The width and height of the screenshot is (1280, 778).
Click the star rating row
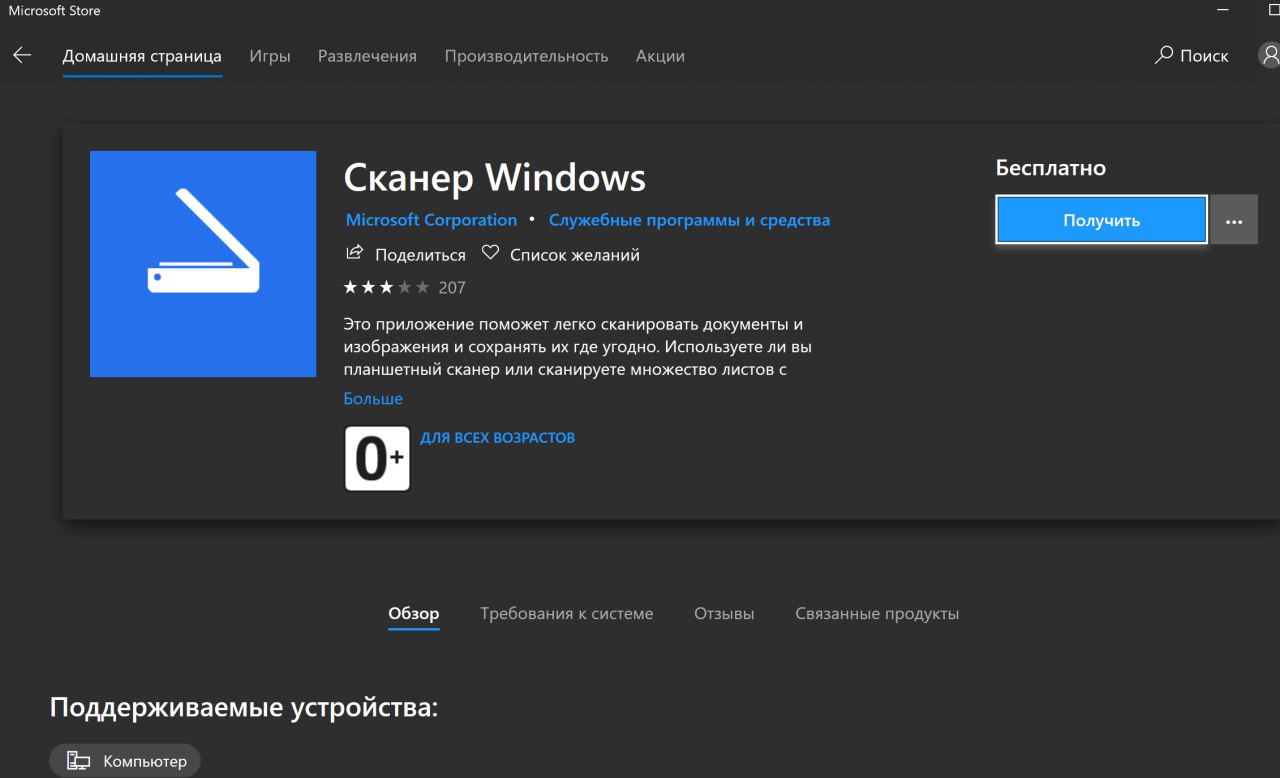pos(386,287)
